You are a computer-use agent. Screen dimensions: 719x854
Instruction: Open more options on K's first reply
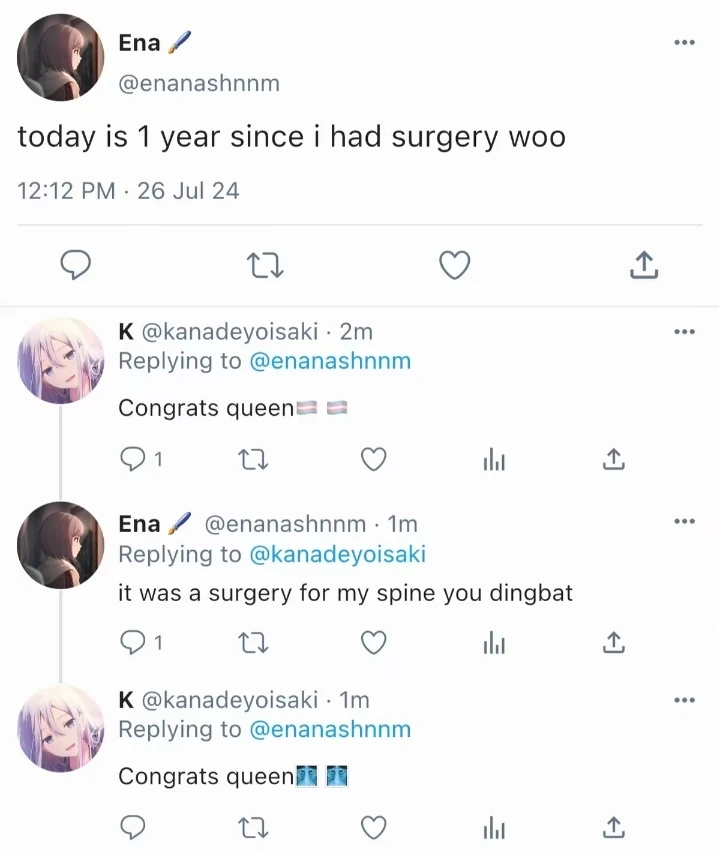click(x=684, y=331)
